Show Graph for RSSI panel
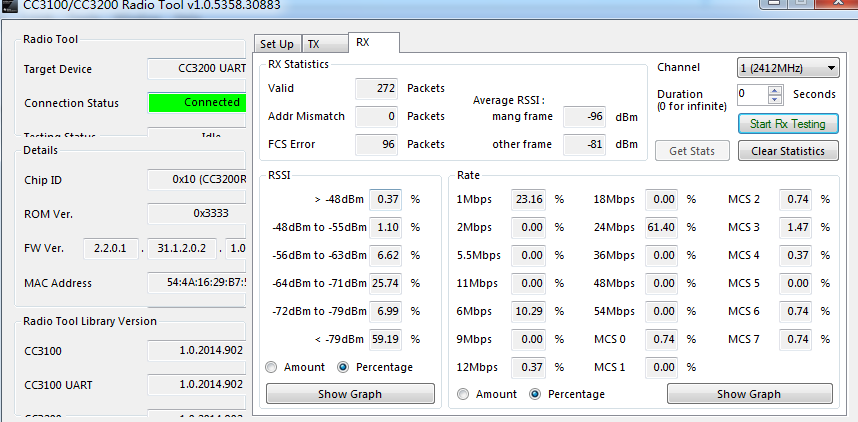This screenshot has height=422, width=858. point(350,394)
